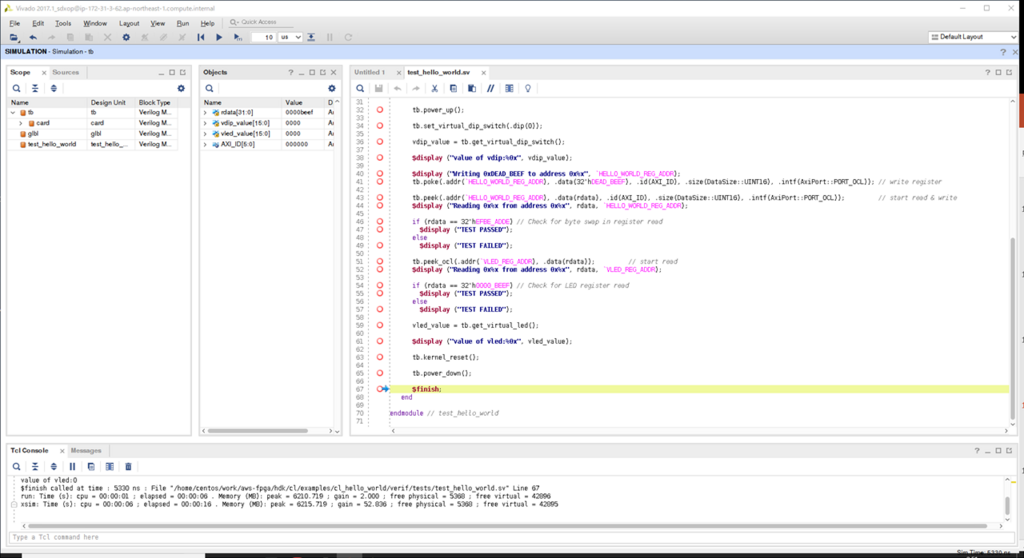Image resolution: width=1024 pixels, height=558 pixels.
Task: Toggle the breakpoint on line 67 ($finish)
Action: point(379,389)
